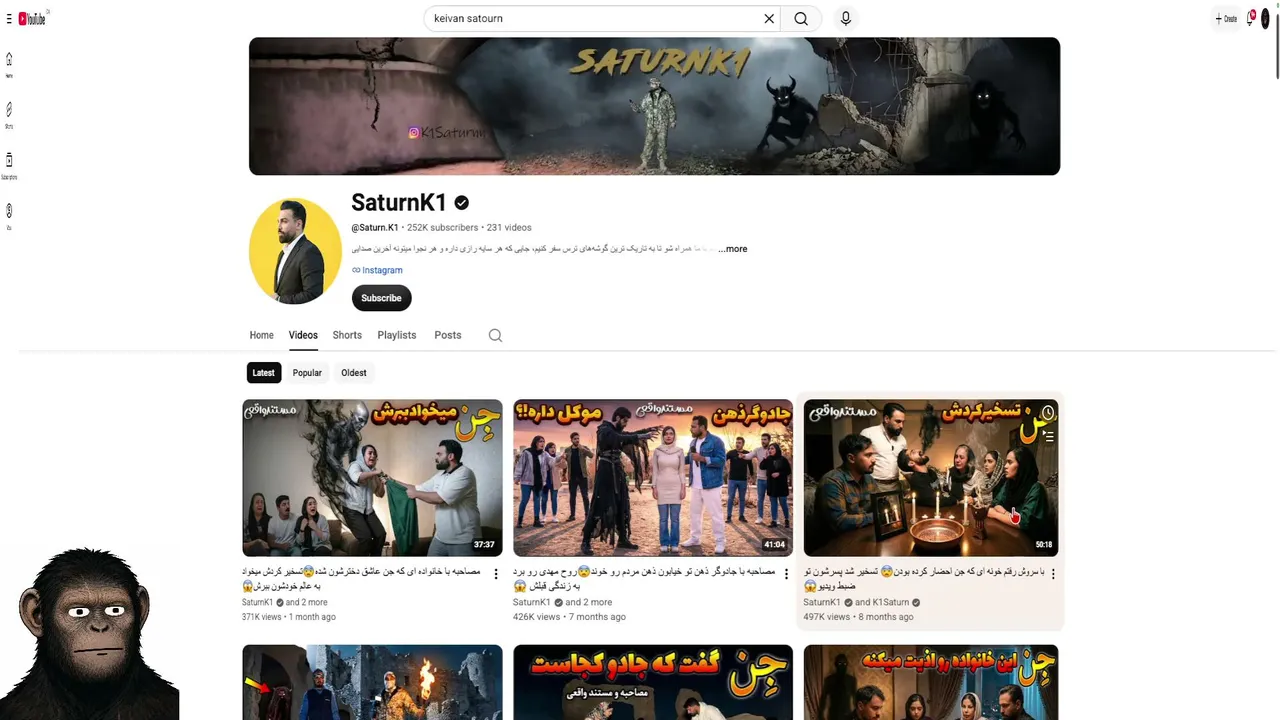Open the channel Shorts tab
This screenshot has height=720, width=1280.
pyautogui.click(x=347, y=335)
